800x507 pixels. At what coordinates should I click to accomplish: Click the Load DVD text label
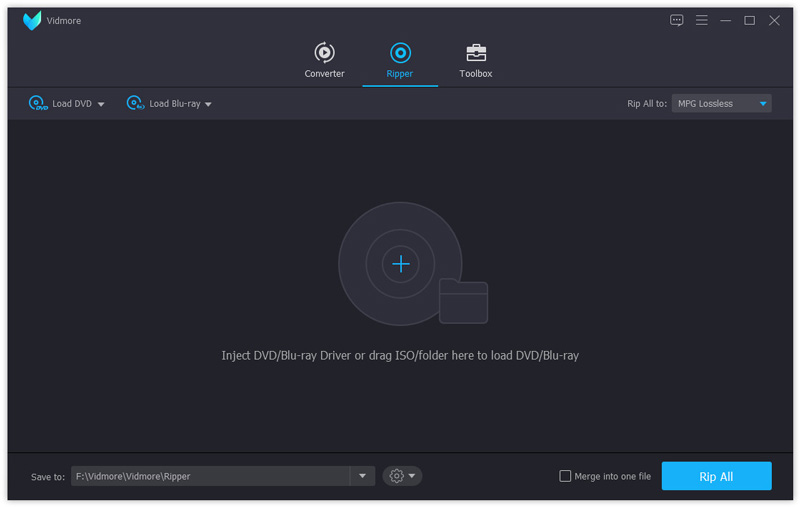72,104
